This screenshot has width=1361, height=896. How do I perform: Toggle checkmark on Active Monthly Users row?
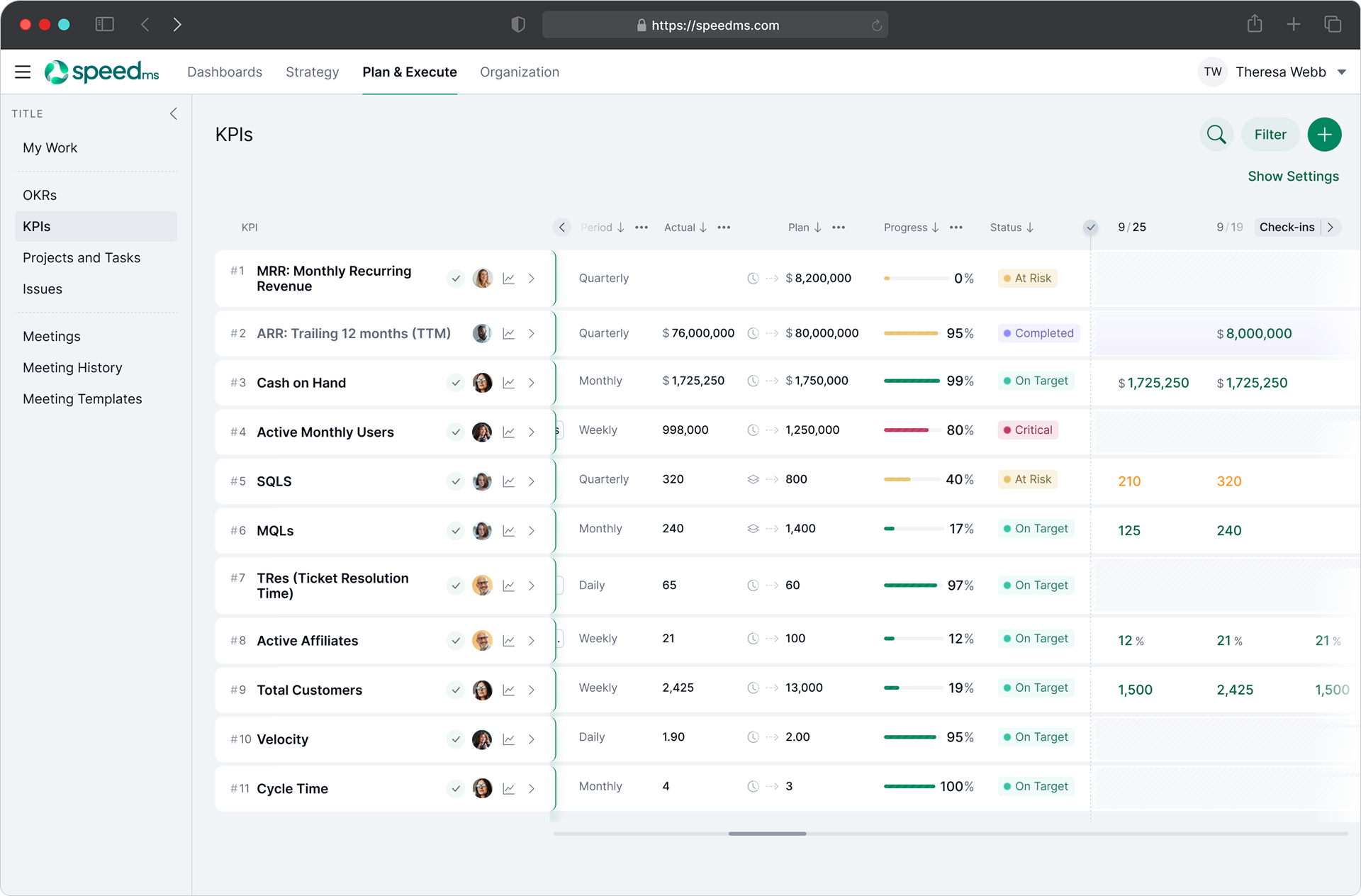tap(456, 432)
